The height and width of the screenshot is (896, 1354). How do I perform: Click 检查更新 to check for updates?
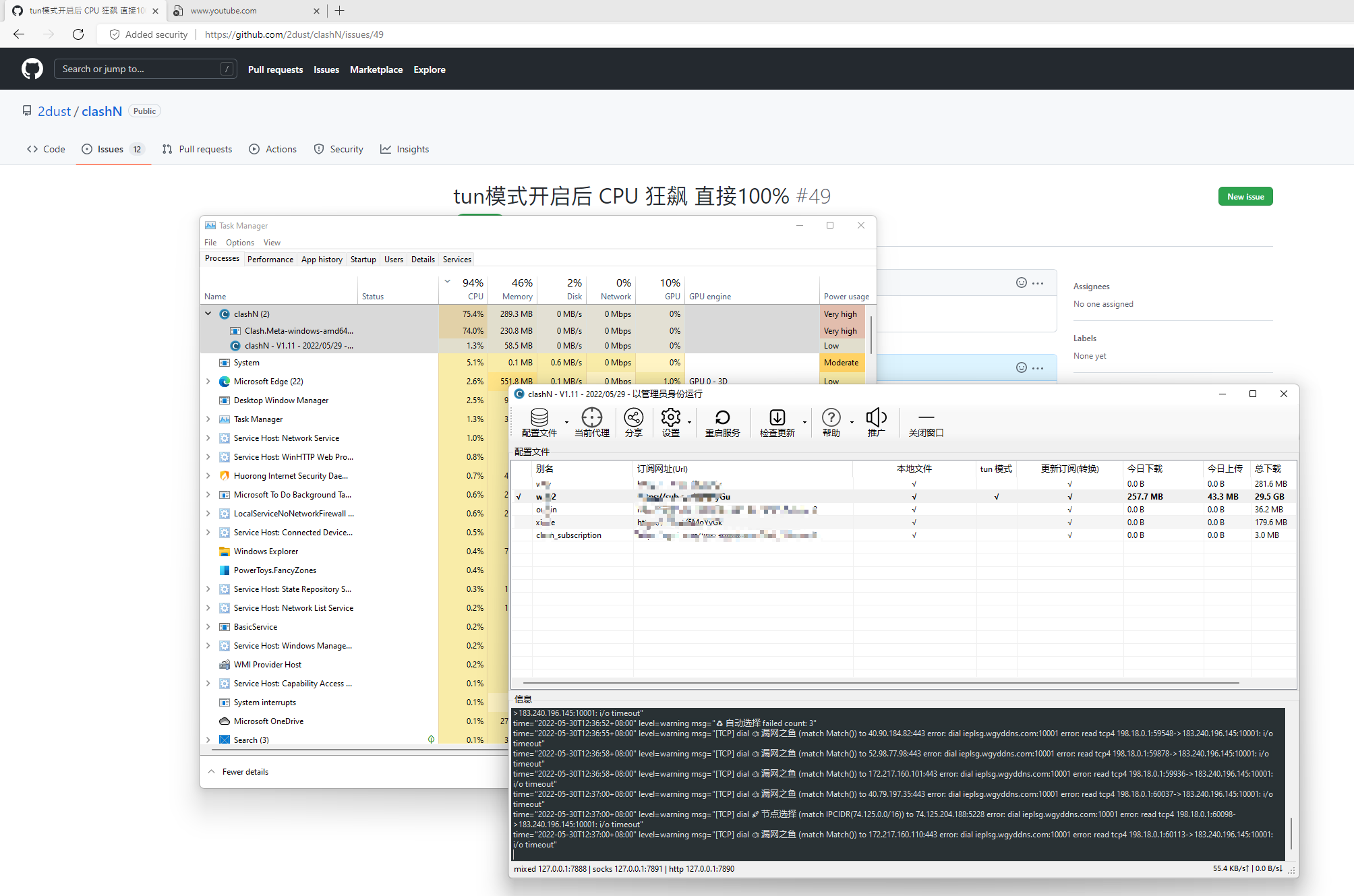pyautogui.click(x=777, y=418)
